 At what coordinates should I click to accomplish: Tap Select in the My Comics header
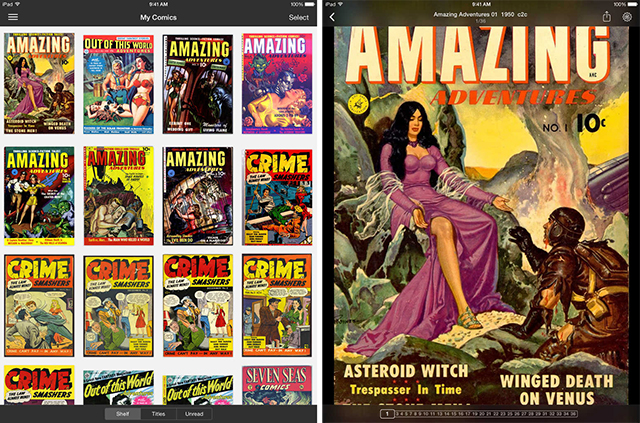(299, 17)
